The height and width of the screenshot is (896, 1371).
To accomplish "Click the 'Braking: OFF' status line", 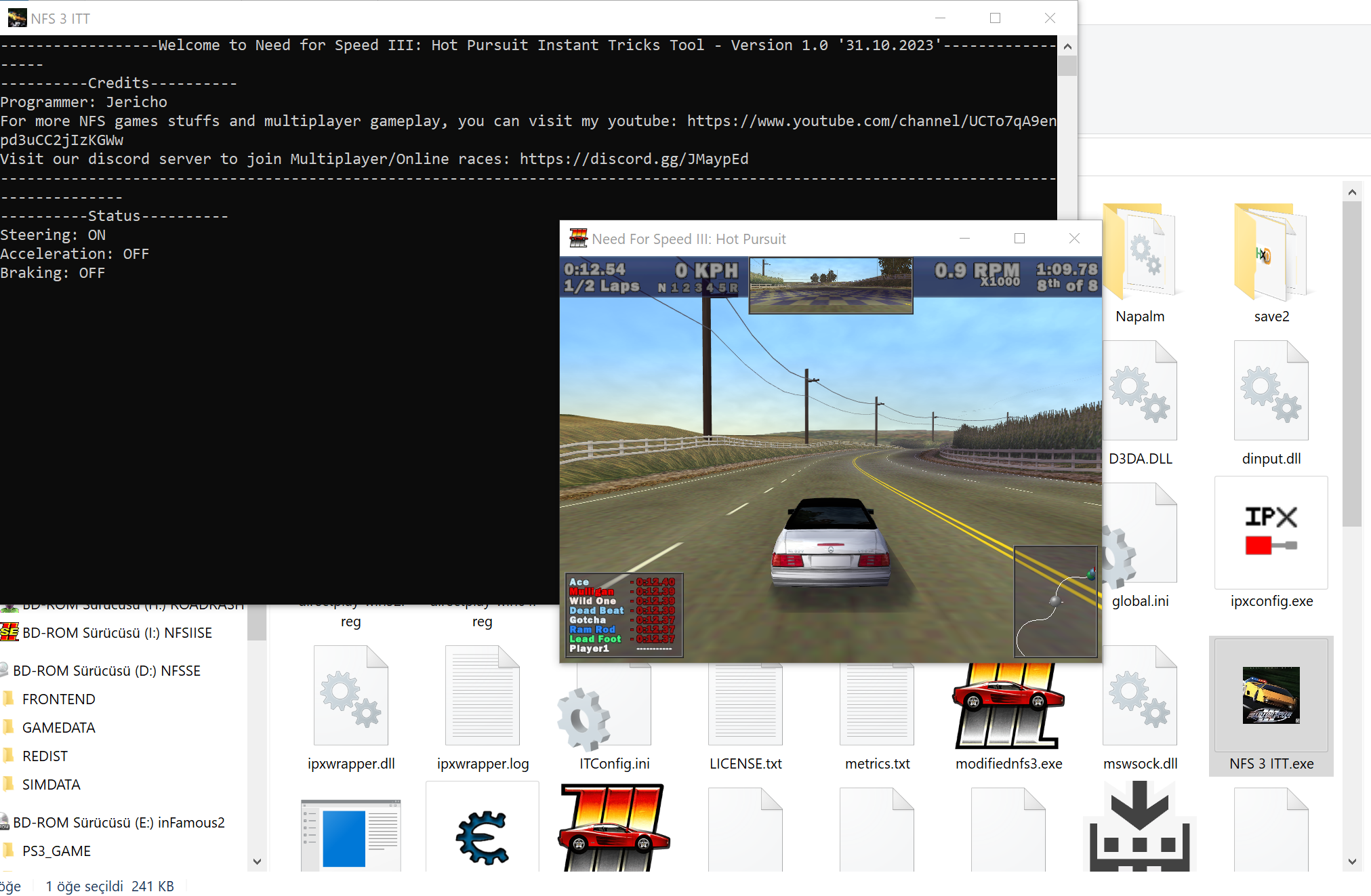I will 53,272.
